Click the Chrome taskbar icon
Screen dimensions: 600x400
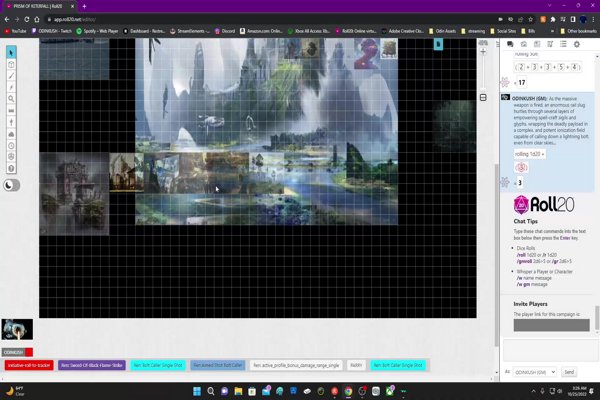(348, 391)
